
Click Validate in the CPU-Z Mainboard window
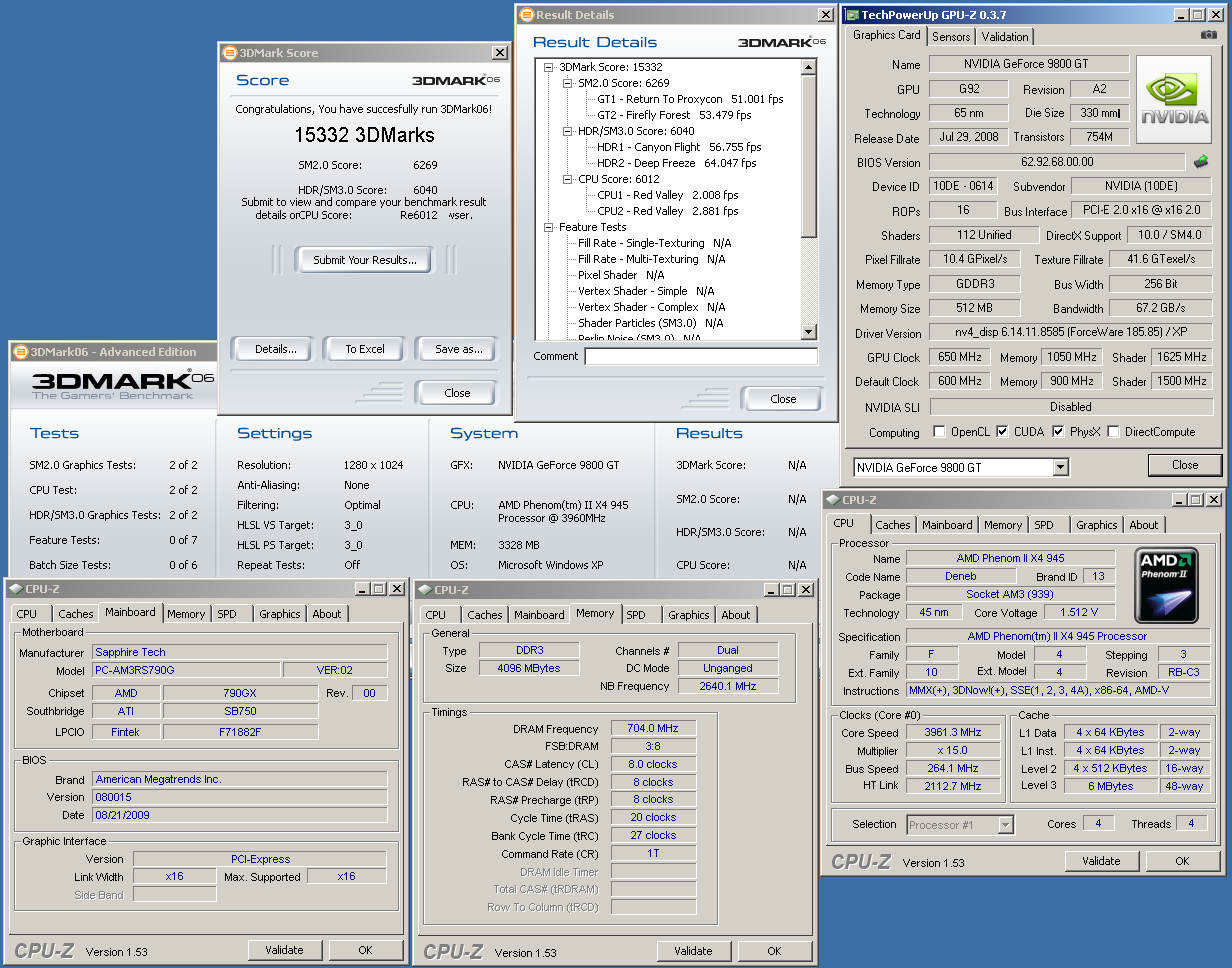tap(284, 950)
